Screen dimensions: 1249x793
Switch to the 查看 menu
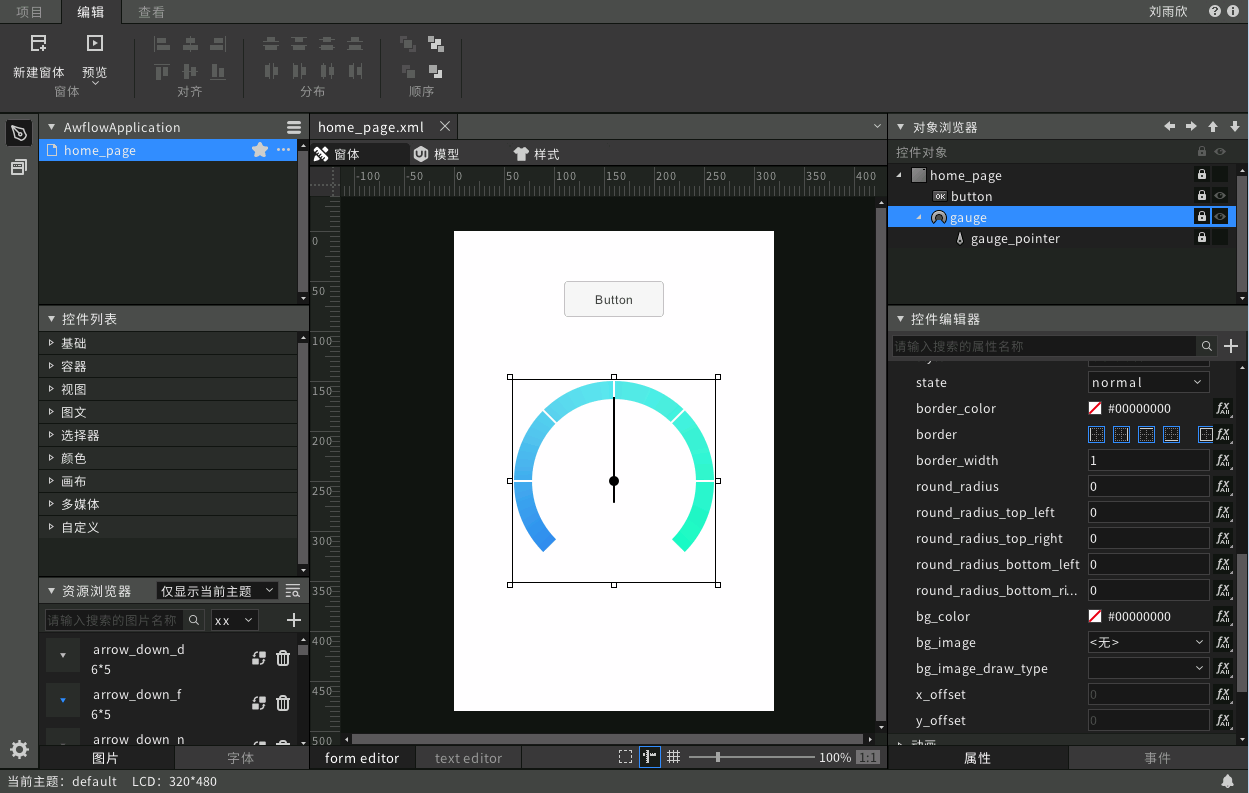150,14
